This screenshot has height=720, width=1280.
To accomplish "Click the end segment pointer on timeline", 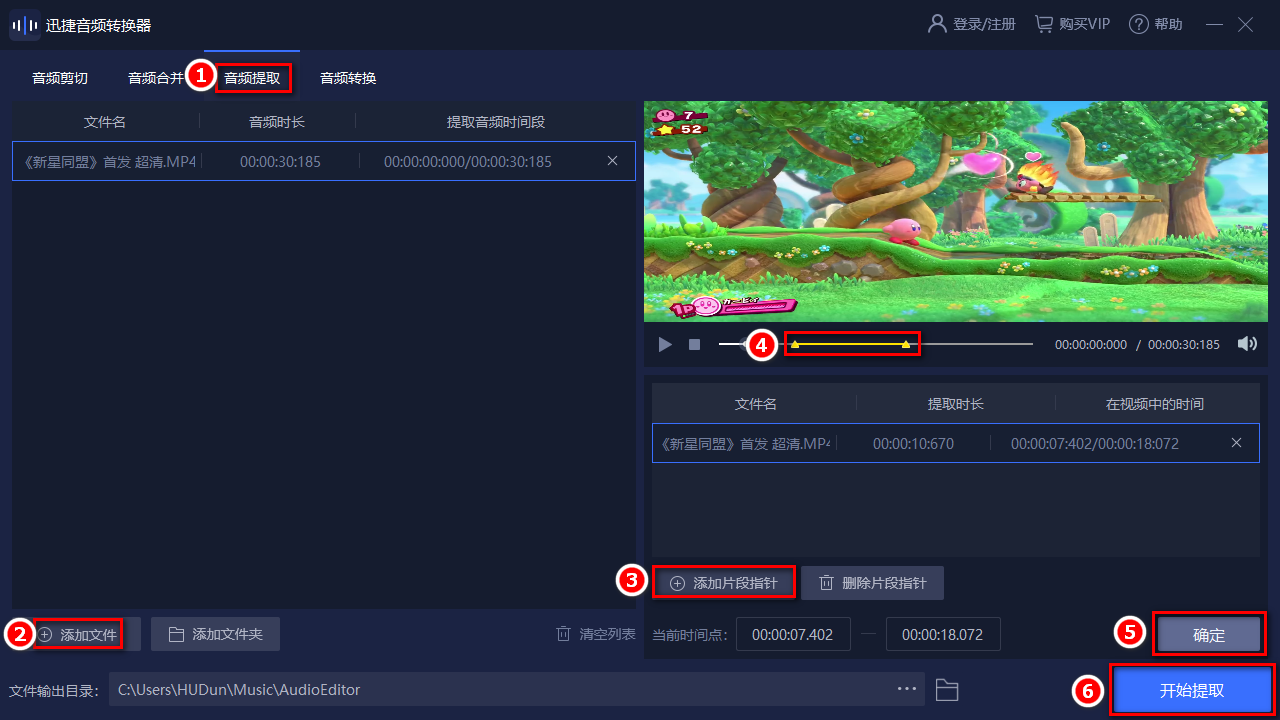I will pos(906,344).
